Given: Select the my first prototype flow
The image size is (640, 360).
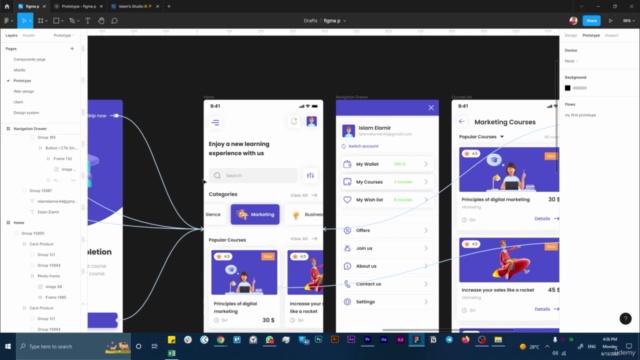Looking at the screenshot, I should 580,115.
